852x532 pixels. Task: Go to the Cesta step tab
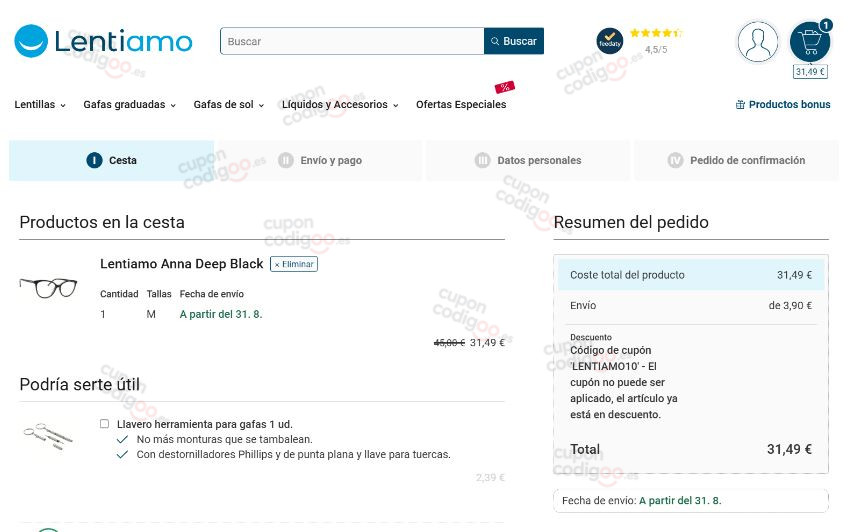click(111, 160)
